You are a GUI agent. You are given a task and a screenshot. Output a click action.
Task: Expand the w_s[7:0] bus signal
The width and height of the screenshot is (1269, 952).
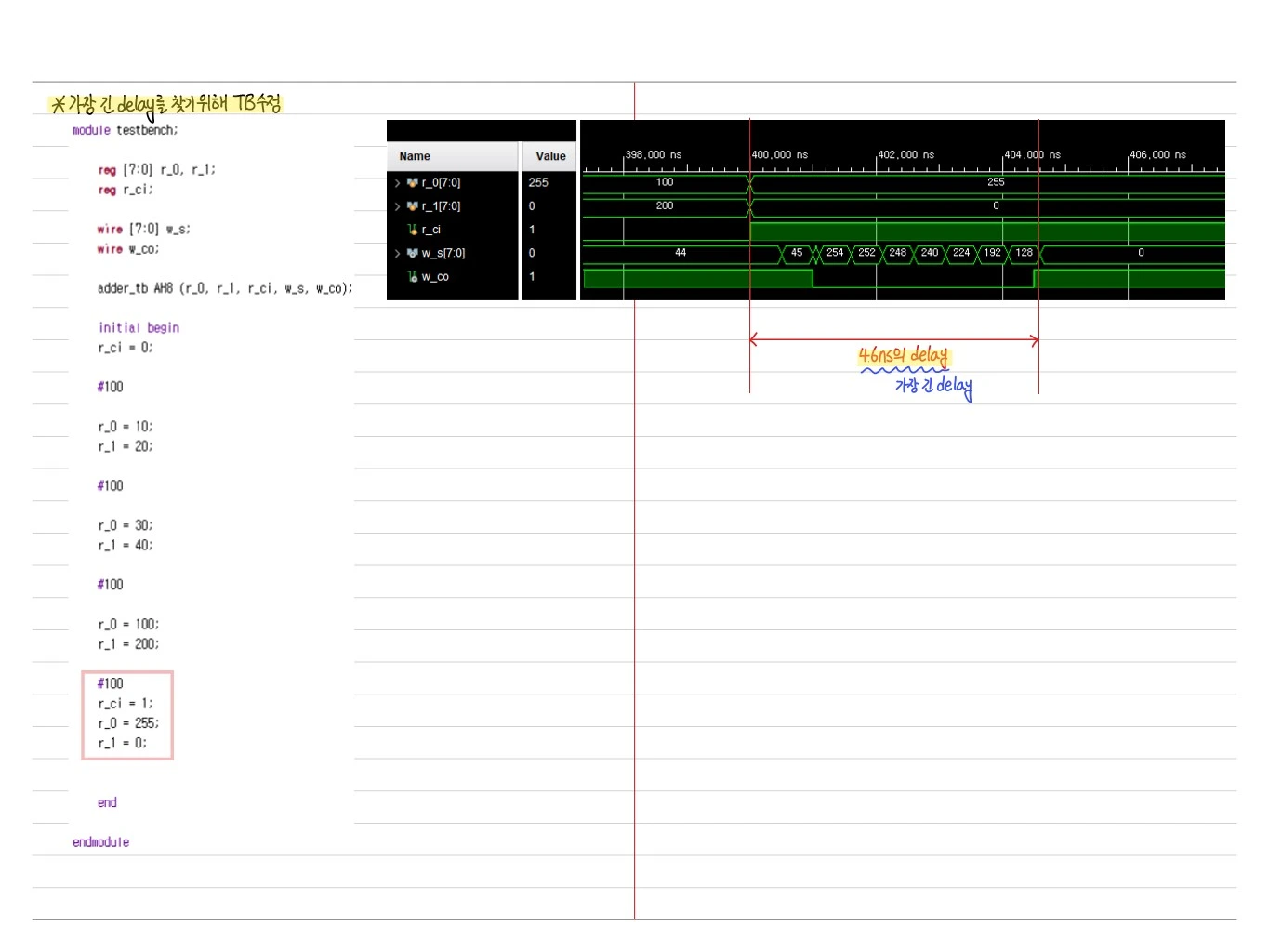click(x=398, y=253)
